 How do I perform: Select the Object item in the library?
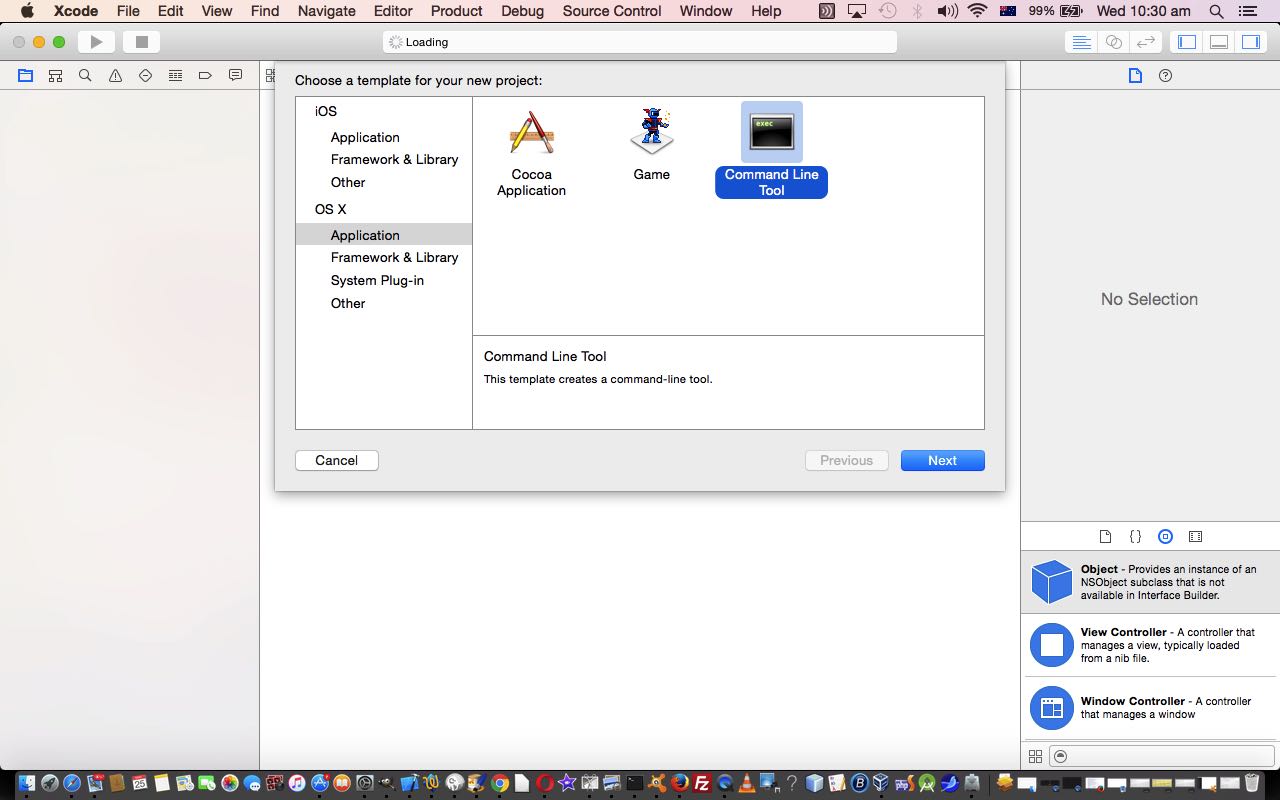pos(1150,582)
